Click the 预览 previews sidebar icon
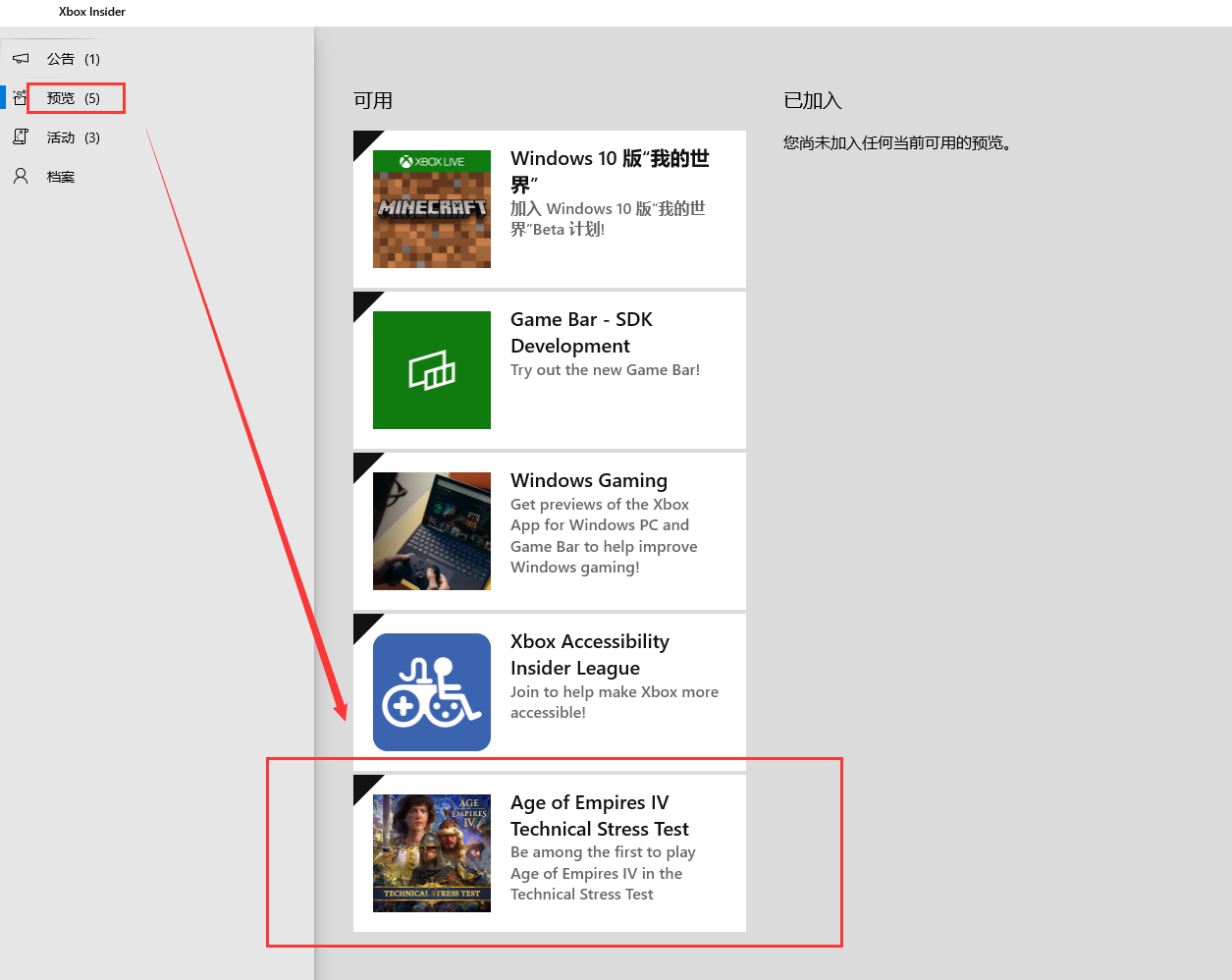The width and height of the screenshot is (1232, 980). click(21, 98)
